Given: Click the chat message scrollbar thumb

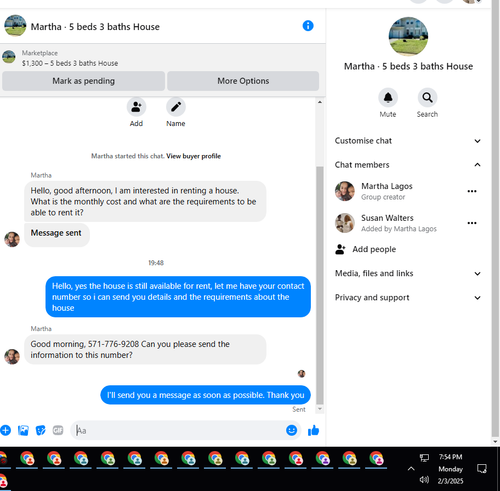Looking at the screenshot, I should tap(320, 285).
